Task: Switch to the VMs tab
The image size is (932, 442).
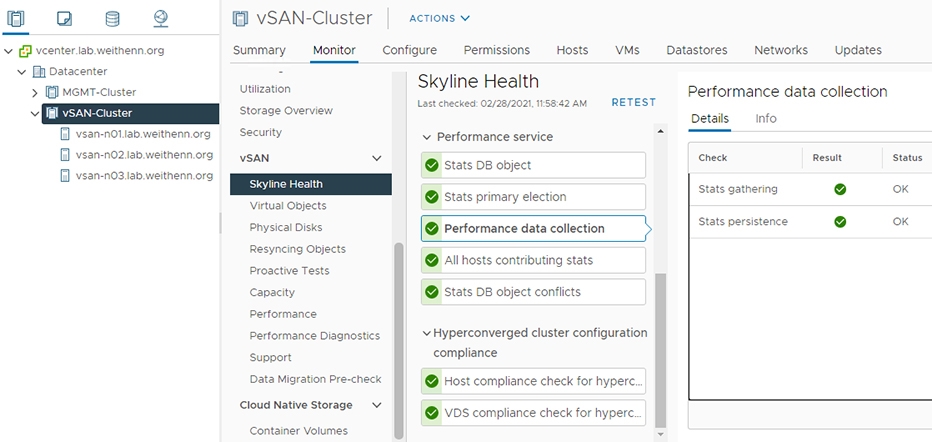Action: [628, 50]
